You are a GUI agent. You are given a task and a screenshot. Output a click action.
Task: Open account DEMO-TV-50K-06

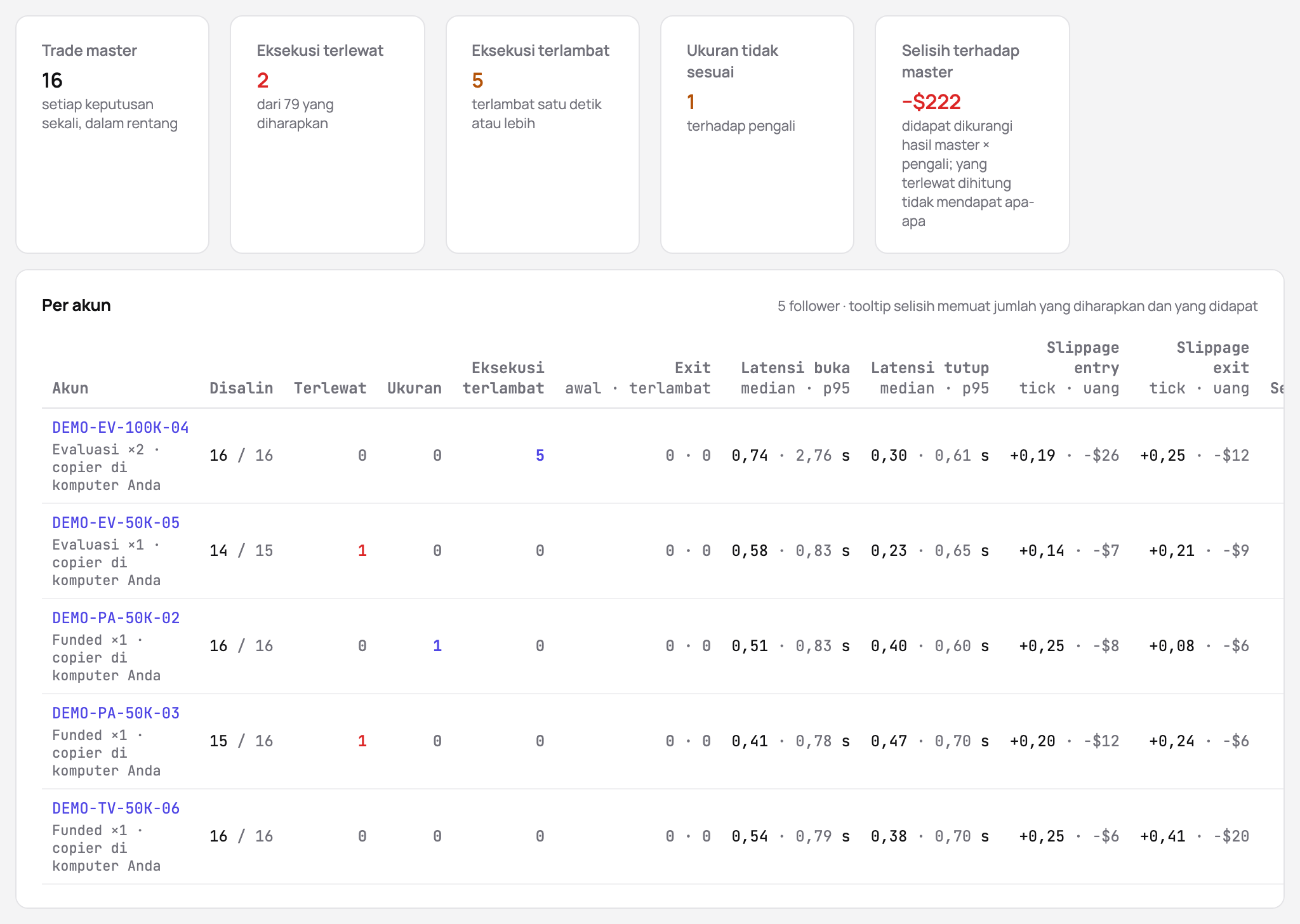tap(116, 808)
